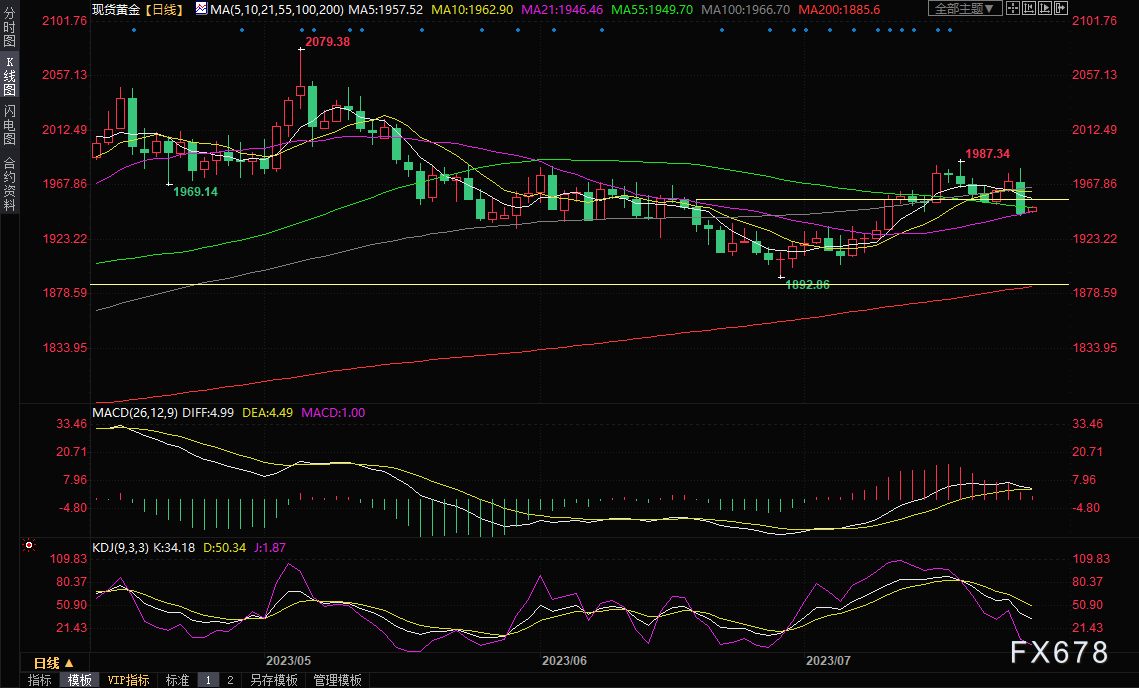Click the 另存模板 button
Image resolution: width=1139 pixels, height=688 pixels.
tap(273, 680)
